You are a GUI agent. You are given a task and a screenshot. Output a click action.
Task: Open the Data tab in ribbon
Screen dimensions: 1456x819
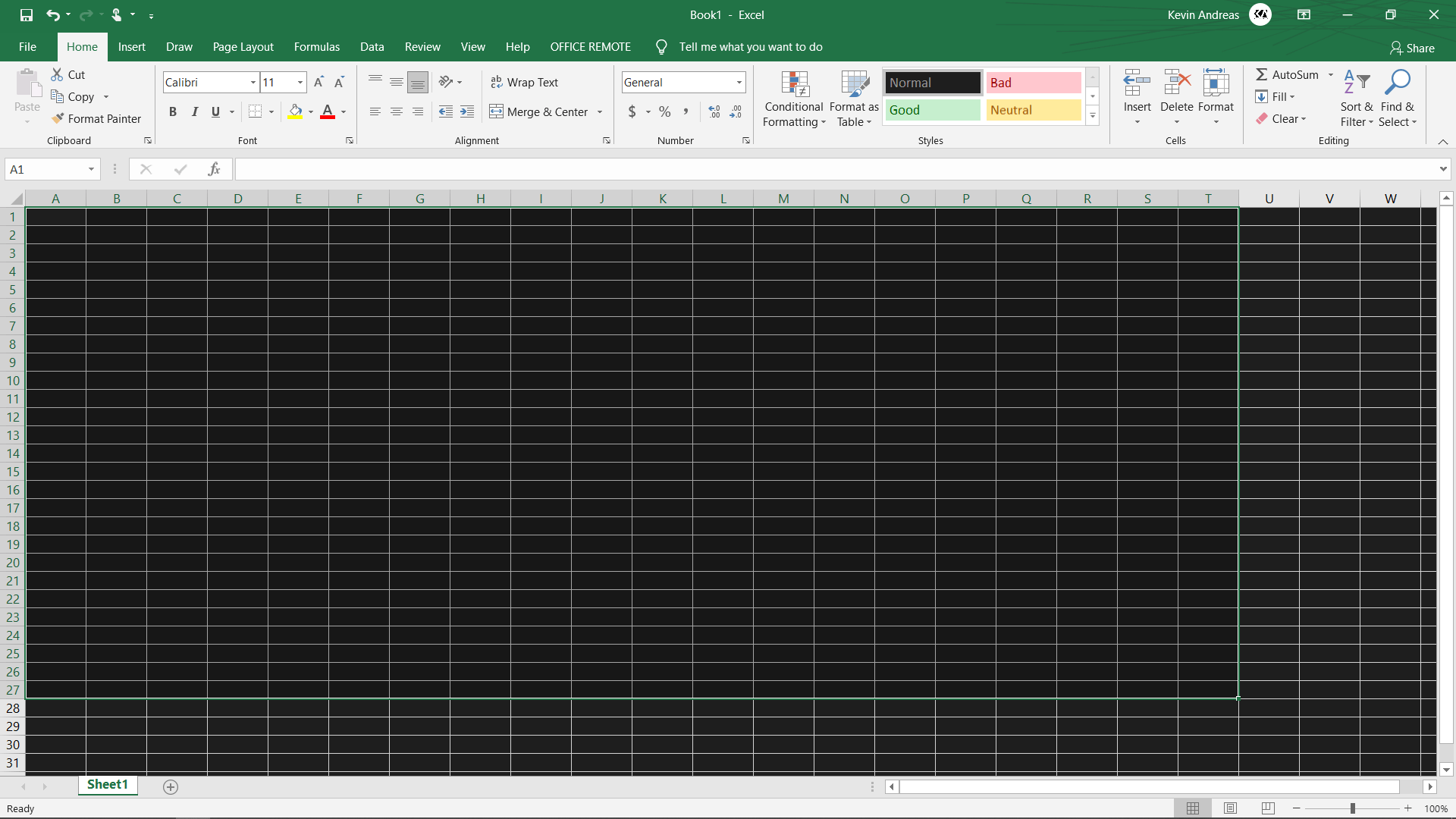[372, 47]
